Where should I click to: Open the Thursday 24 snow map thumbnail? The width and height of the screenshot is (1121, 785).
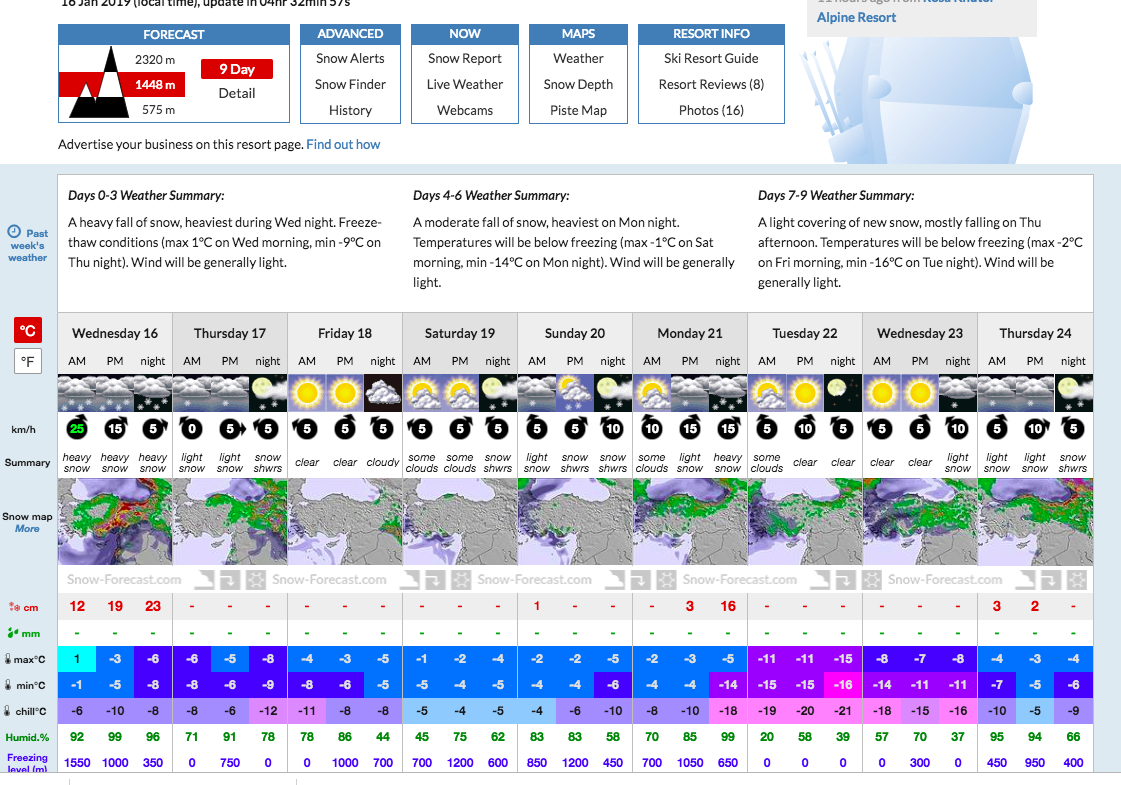point(1035,522)
